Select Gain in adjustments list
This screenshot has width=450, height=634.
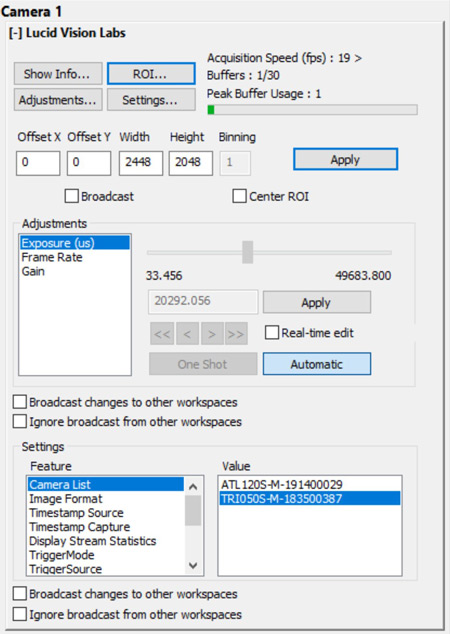[75, 271]
